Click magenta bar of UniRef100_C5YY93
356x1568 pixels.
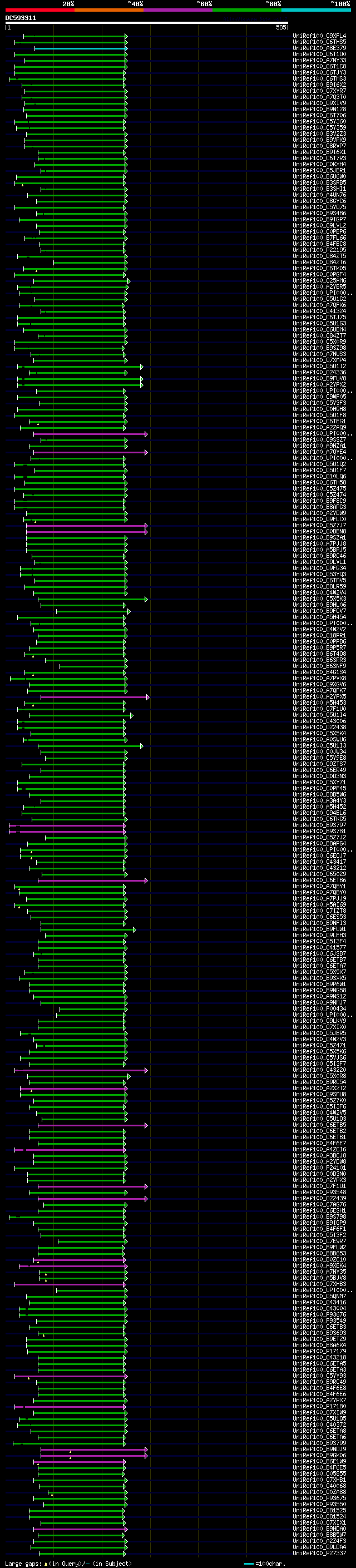(71, 1376)
